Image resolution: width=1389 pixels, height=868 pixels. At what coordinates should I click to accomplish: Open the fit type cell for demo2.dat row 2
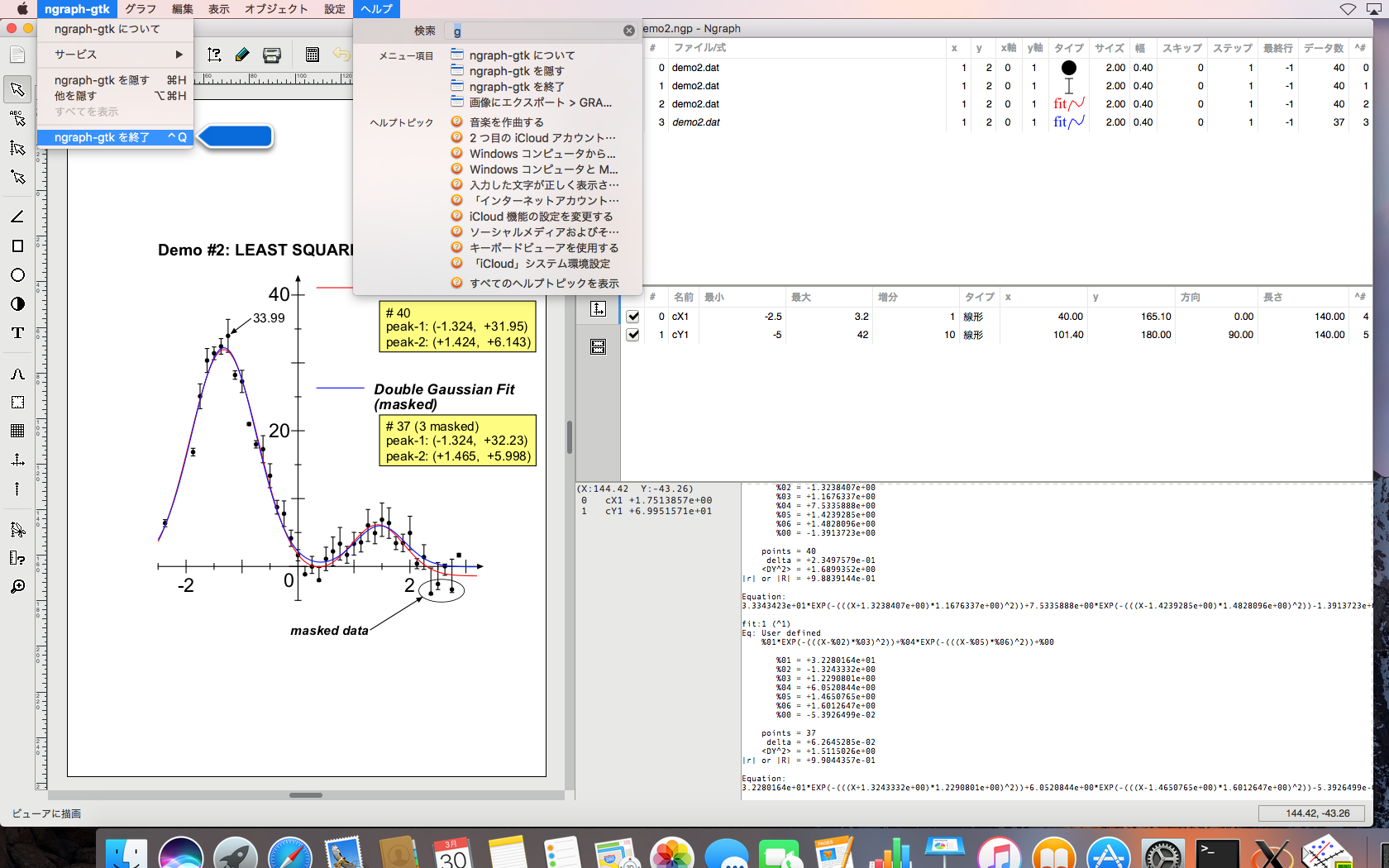(1068, 104)
